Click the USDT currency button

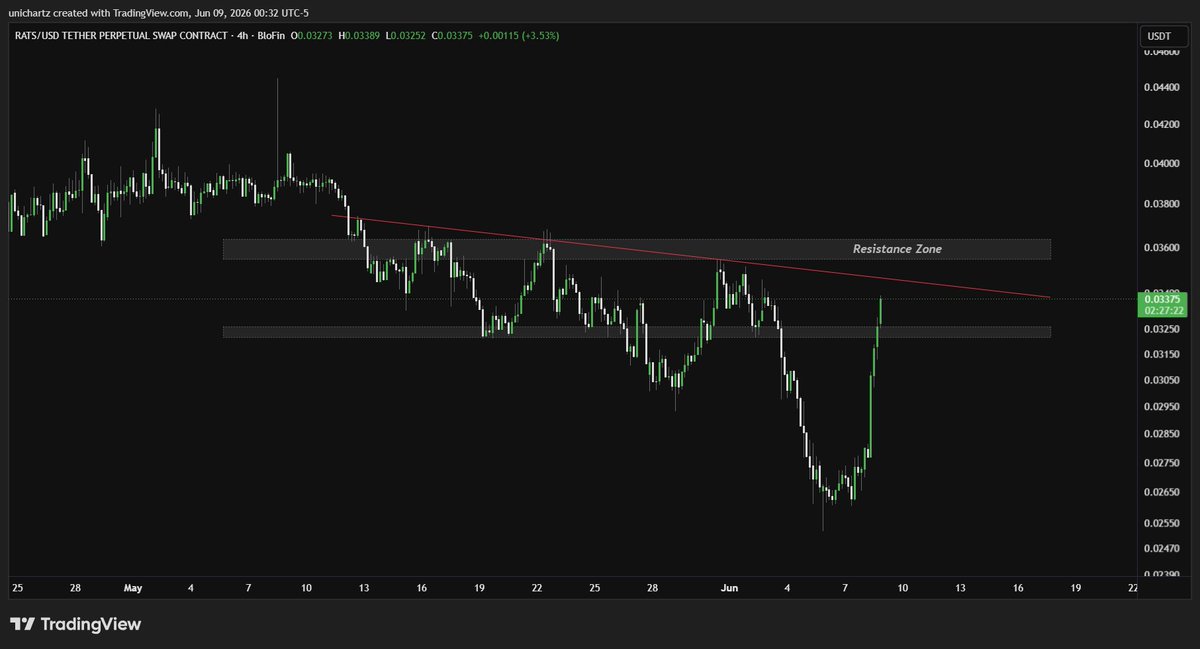[1164, 36]
